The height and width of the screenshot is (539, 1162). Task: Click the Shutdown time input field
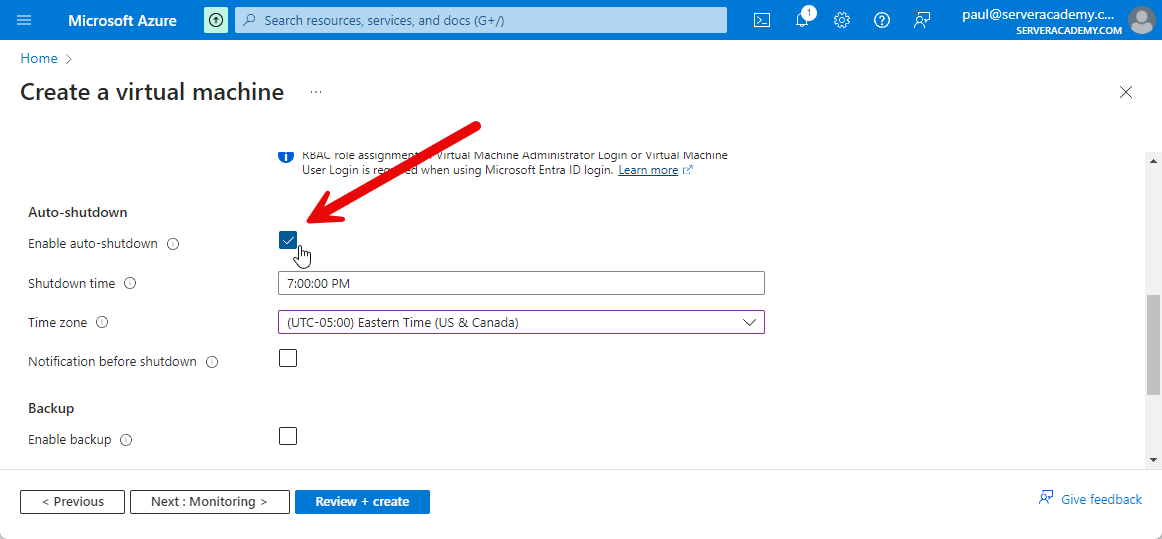521,283
